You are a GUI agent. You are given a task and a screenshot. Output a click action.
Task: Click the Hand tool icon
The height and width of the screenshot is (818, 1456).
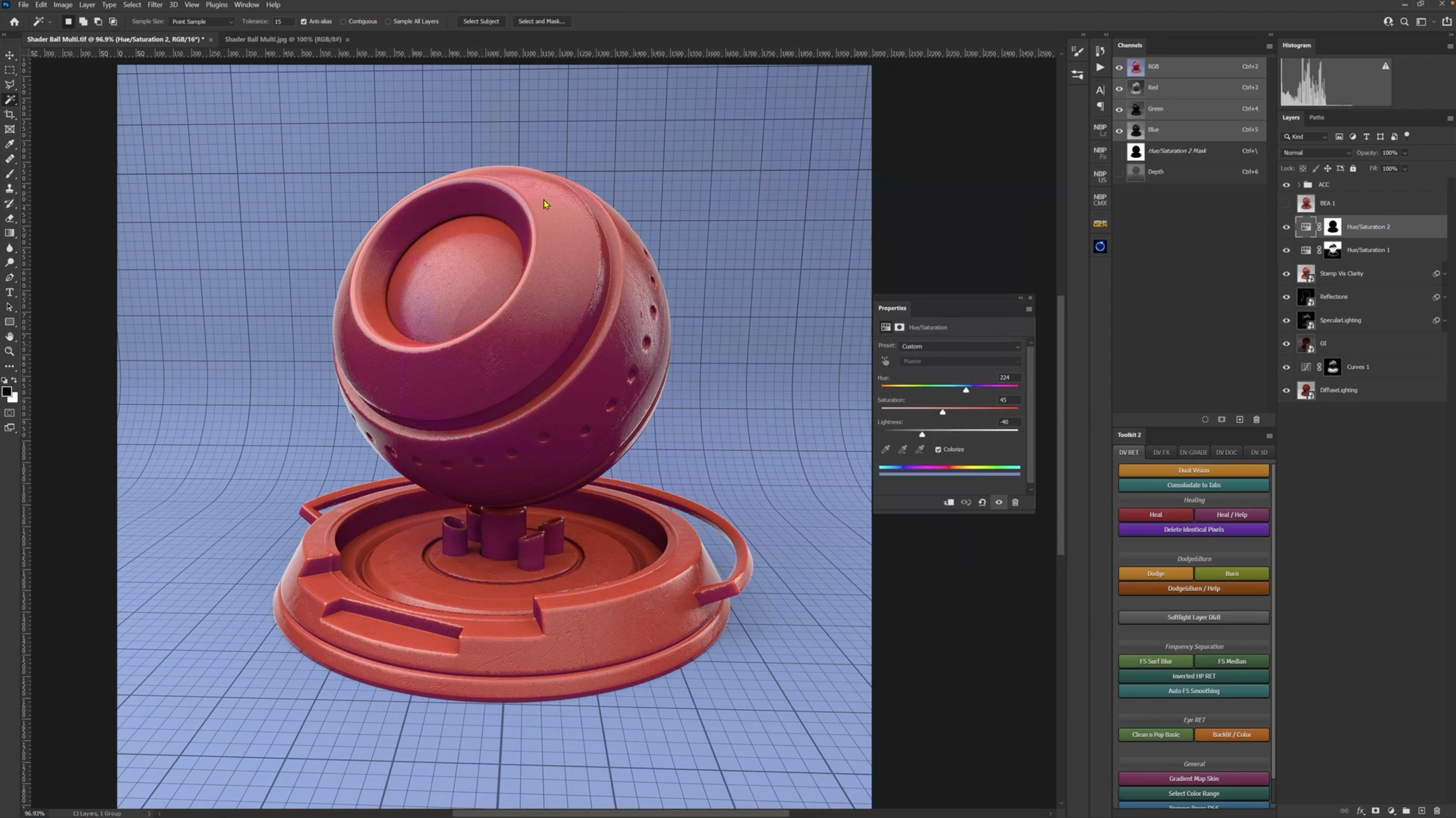(10, 337)
